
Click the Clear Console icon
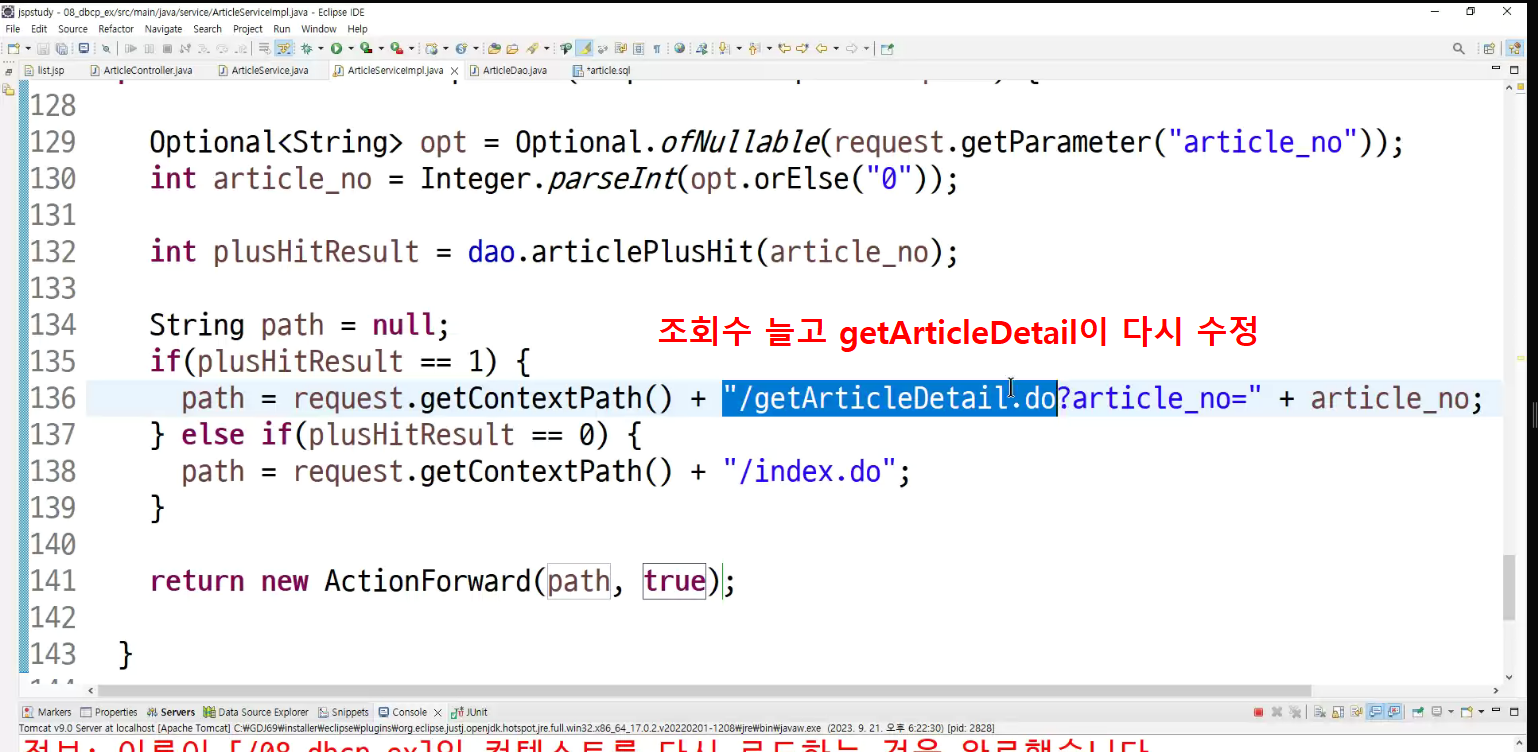tap(1320, 712)
